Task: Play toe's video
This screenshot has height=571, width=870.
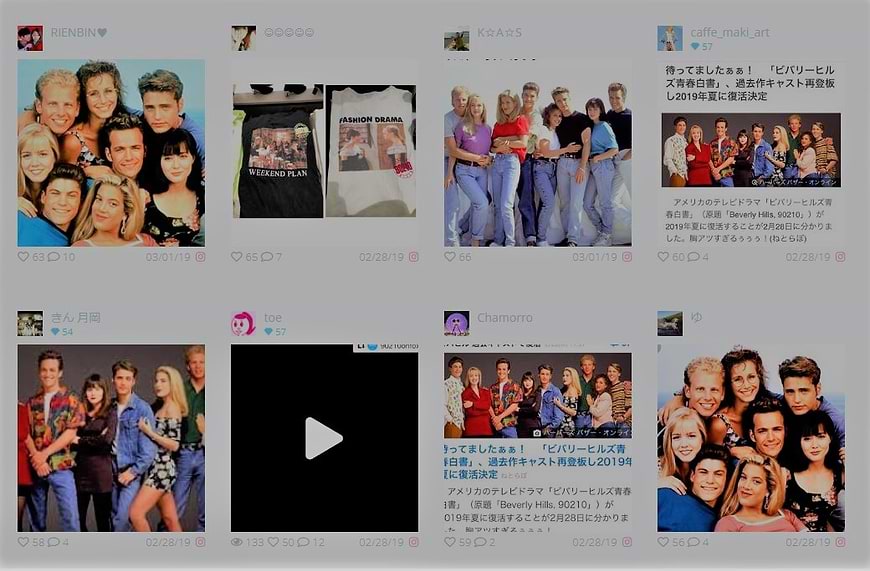Action: (324, 438)
